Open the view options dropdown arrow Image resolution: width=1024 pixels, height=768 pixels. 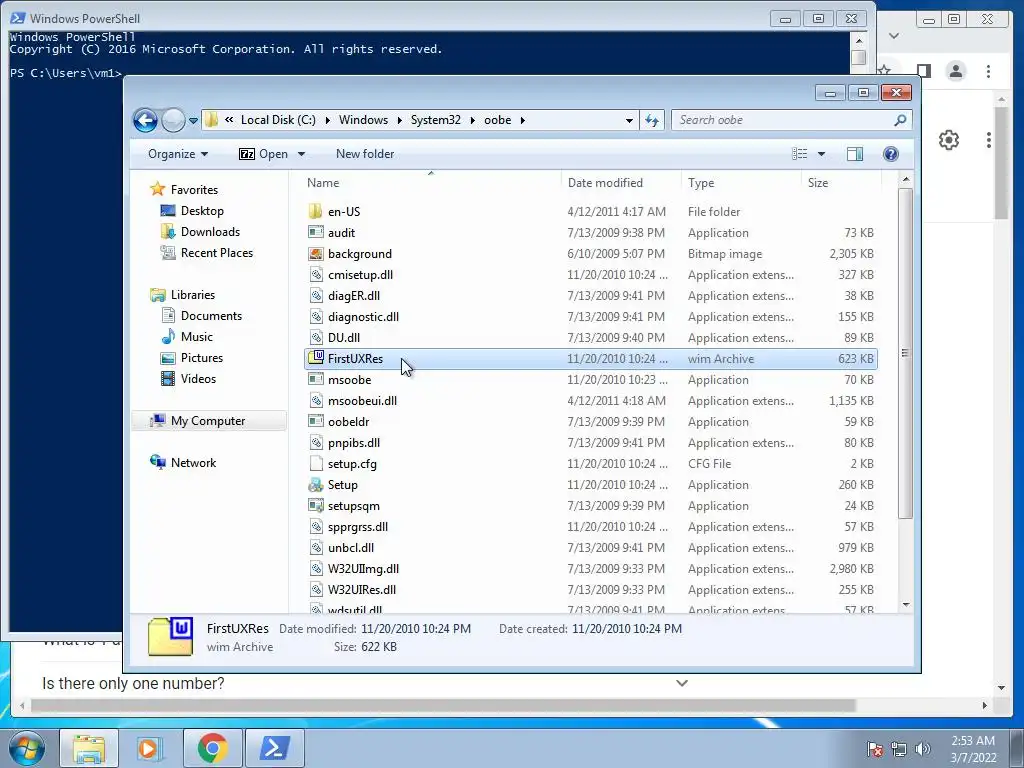(822, 154)
